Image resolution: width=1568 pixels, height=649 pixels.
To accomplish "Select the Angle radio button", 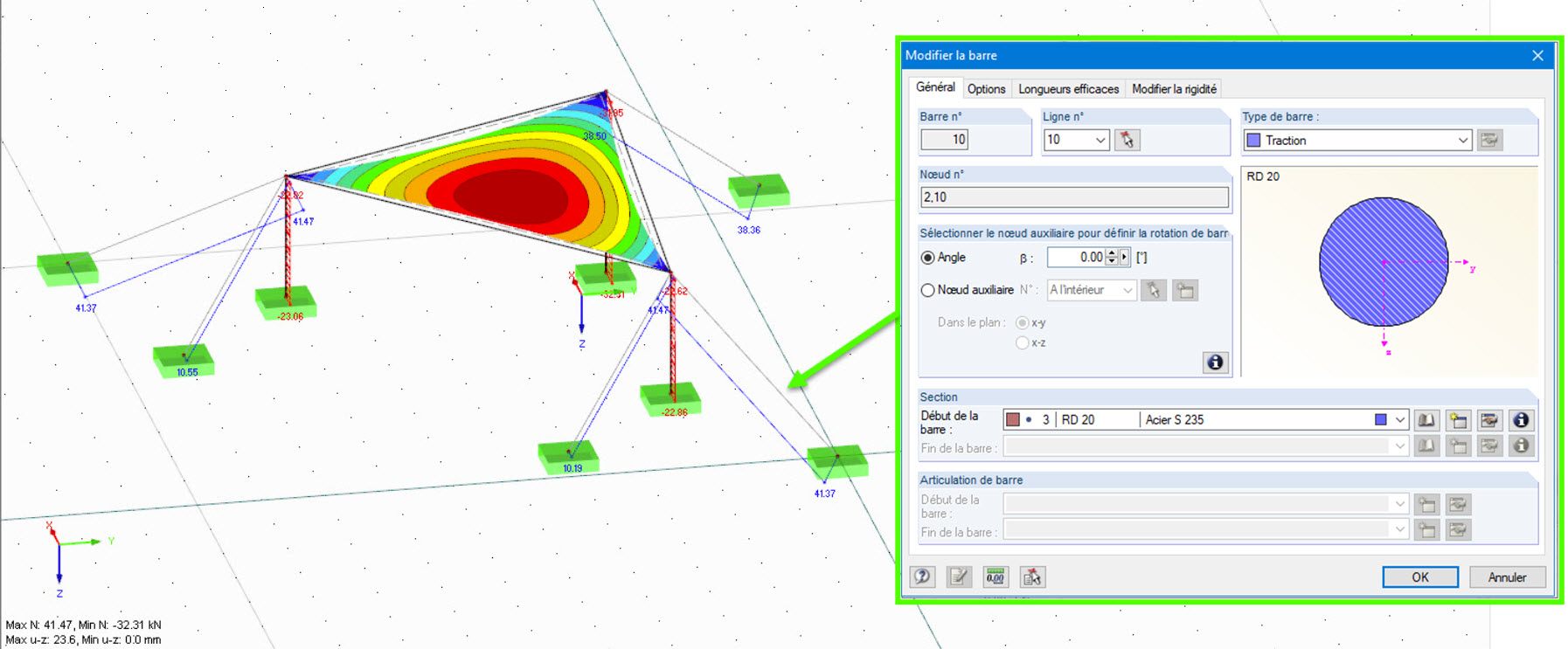I will pyautogui.click(x=928, y=258).
